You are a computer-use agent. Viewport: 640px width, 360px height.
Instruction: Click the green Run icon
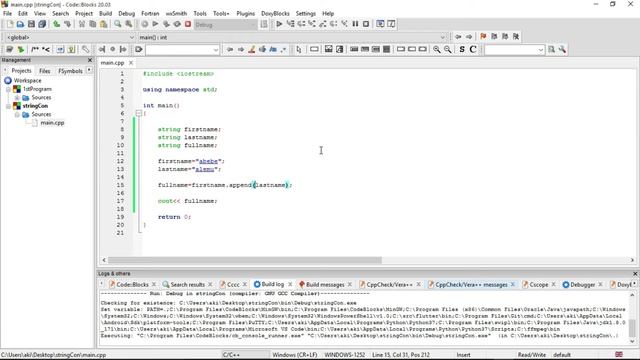coord(155,24)
